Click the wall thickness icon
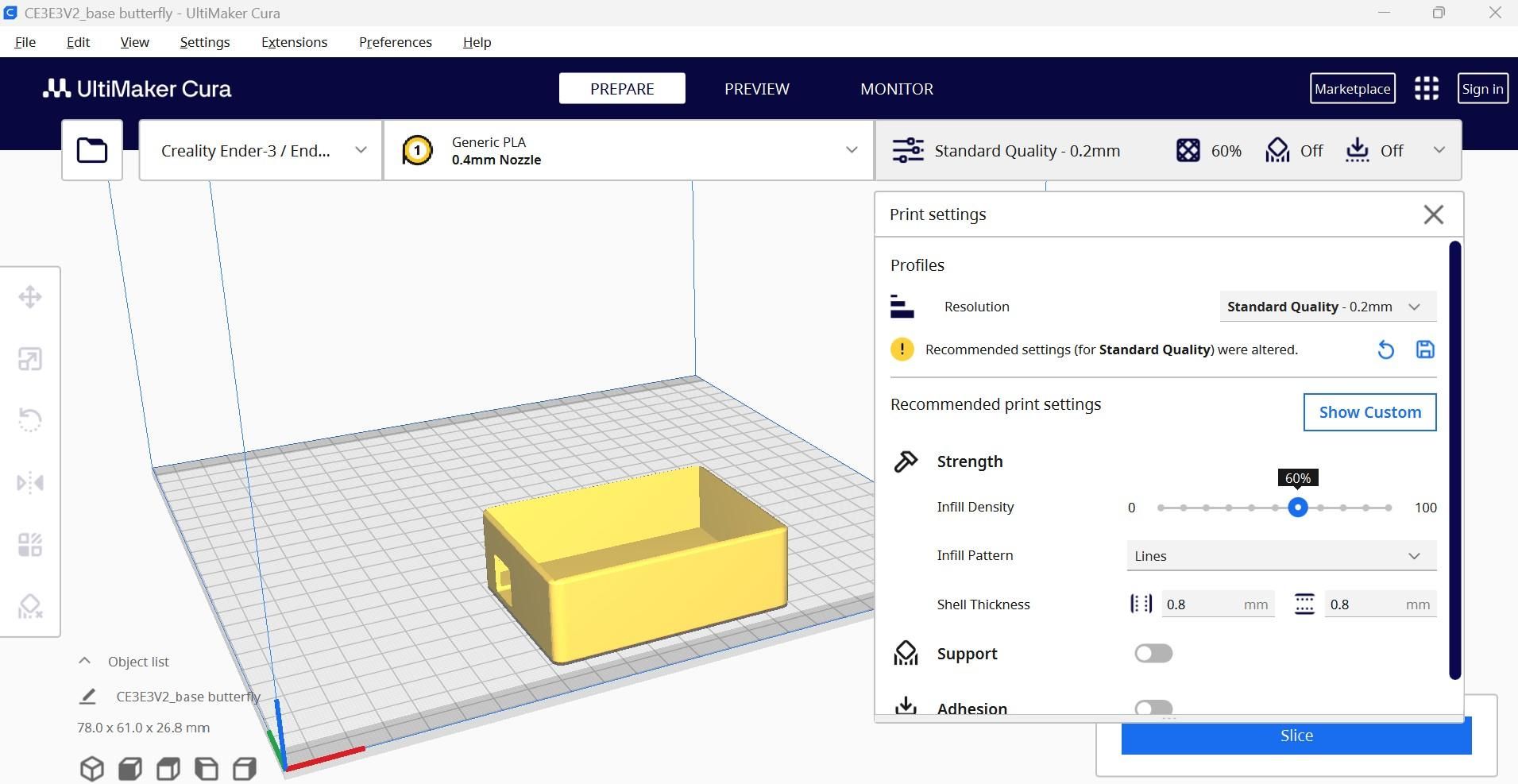 click(1141, 604)
